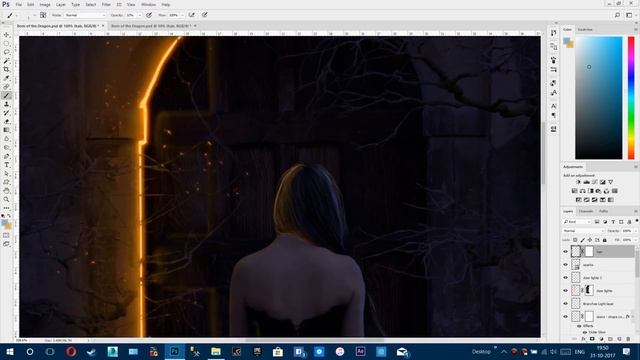
Task: Select the Crop tool
Action: pos(6,69)
